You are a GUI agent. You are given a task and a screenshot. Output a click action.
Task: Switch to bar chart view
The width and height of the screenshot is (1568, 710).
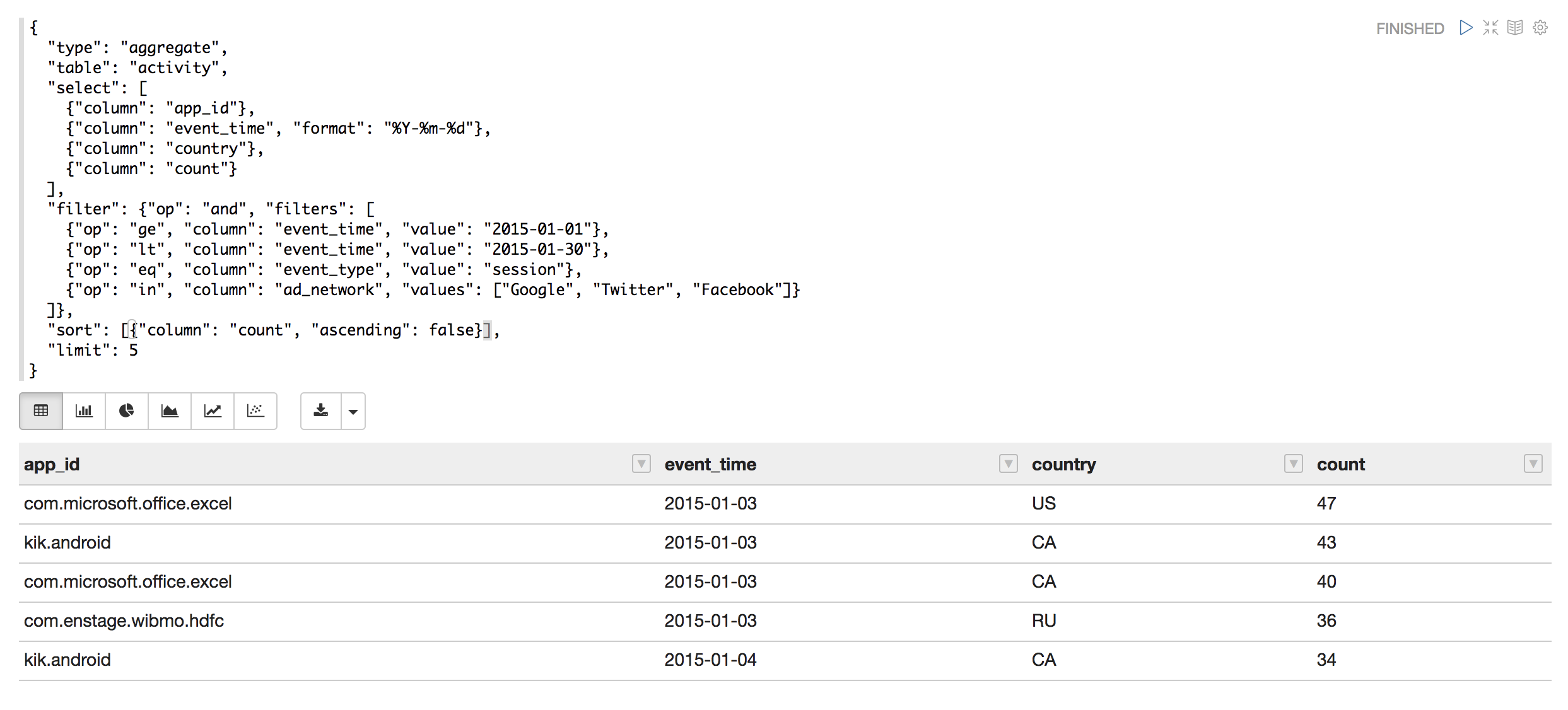pyautogui.click(x=84, y=411)
